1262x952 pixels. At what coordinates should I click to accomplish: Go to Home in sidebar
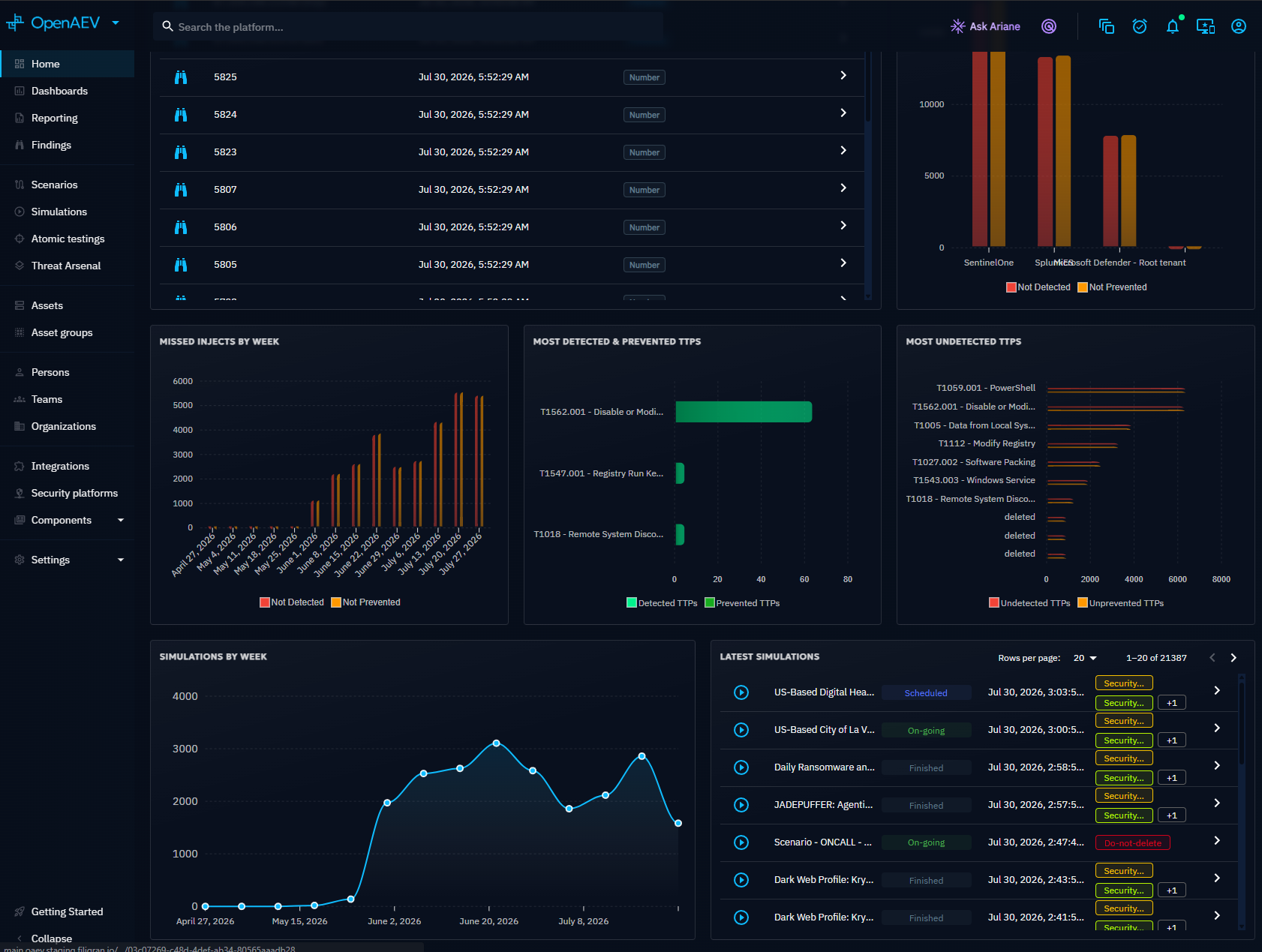tap(68, 64)
